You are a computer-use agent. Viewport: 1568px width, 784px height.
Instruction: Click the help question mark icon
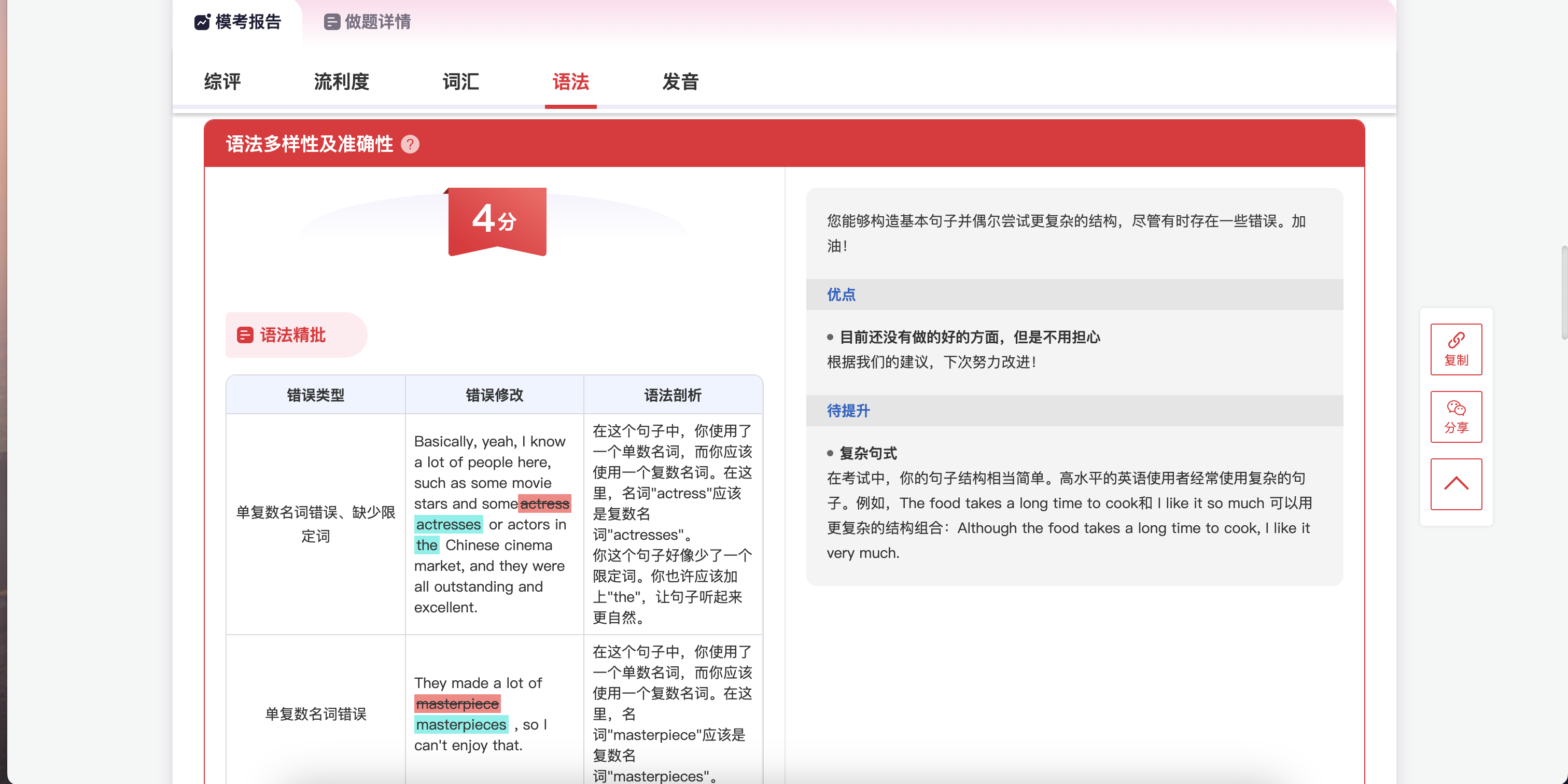coord(410,144)
